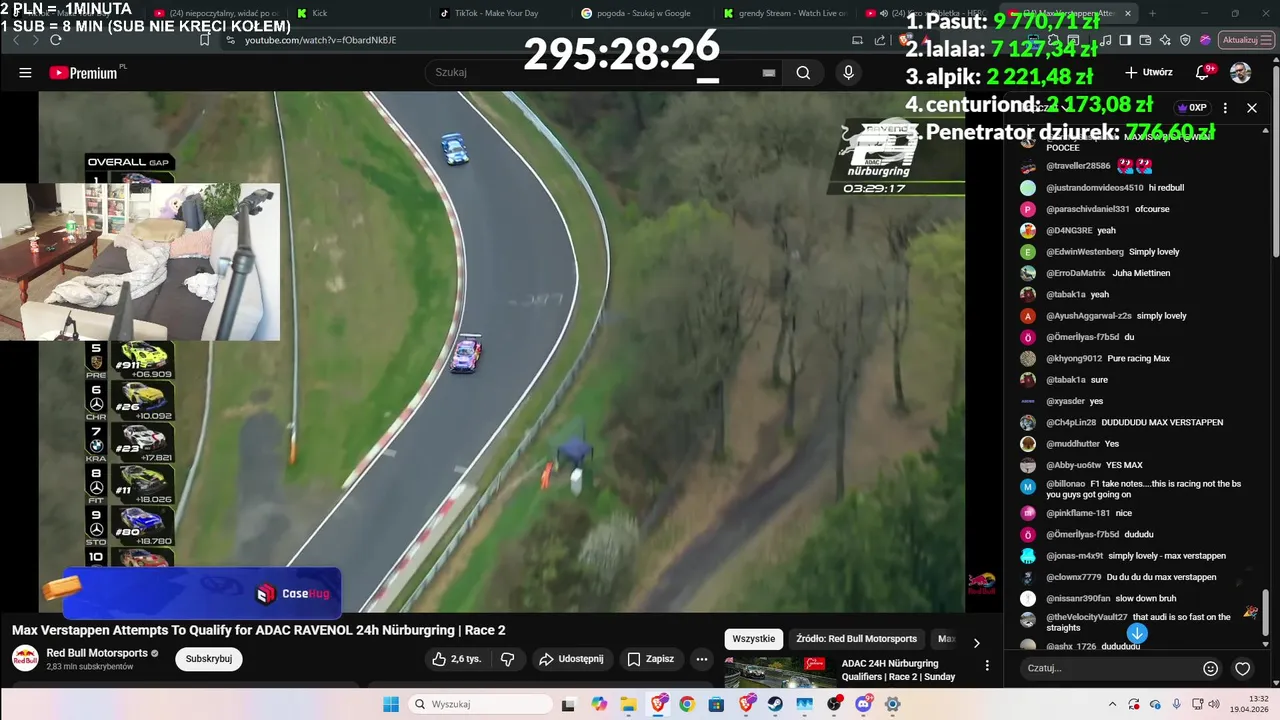Image resolution: width=1280 pixels, height=720 pixels.
Task: Select Źródło: Red Bull Motorsports chip
Action: click(857, 638)
